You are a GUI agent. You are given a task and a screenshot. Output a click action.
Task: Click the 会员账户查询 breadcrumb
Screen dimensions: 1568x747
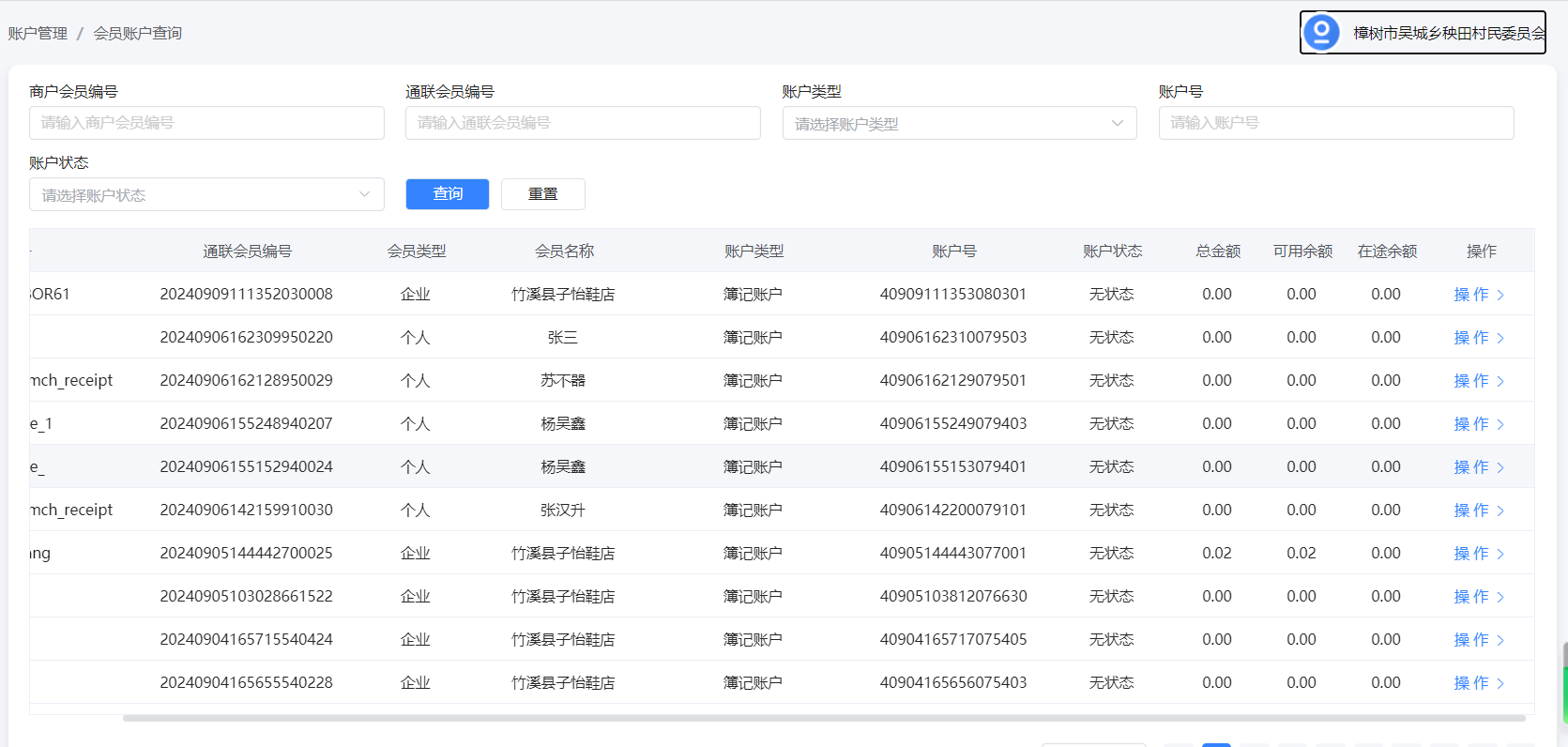138,33
